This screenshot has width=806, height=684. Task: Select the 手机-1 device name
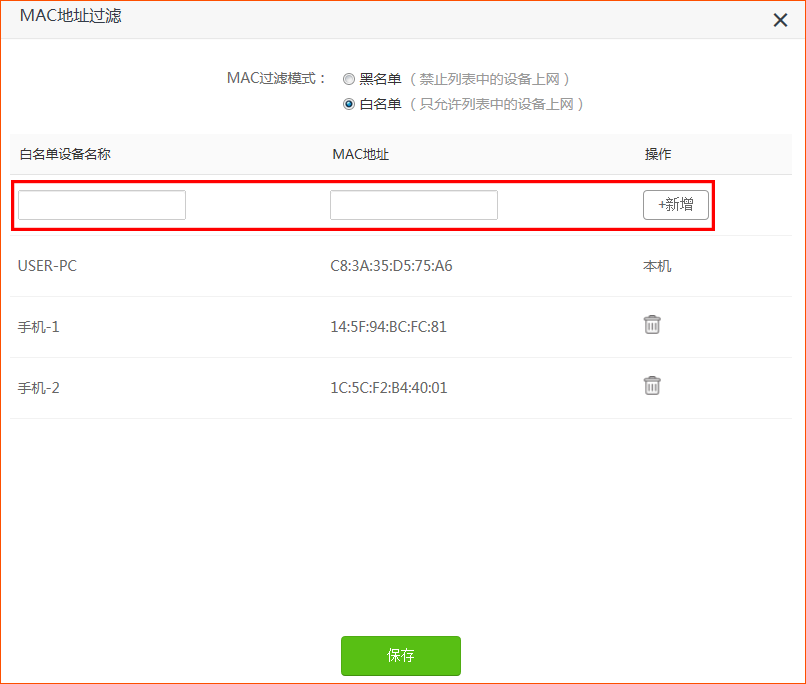[x=38, y=325]
